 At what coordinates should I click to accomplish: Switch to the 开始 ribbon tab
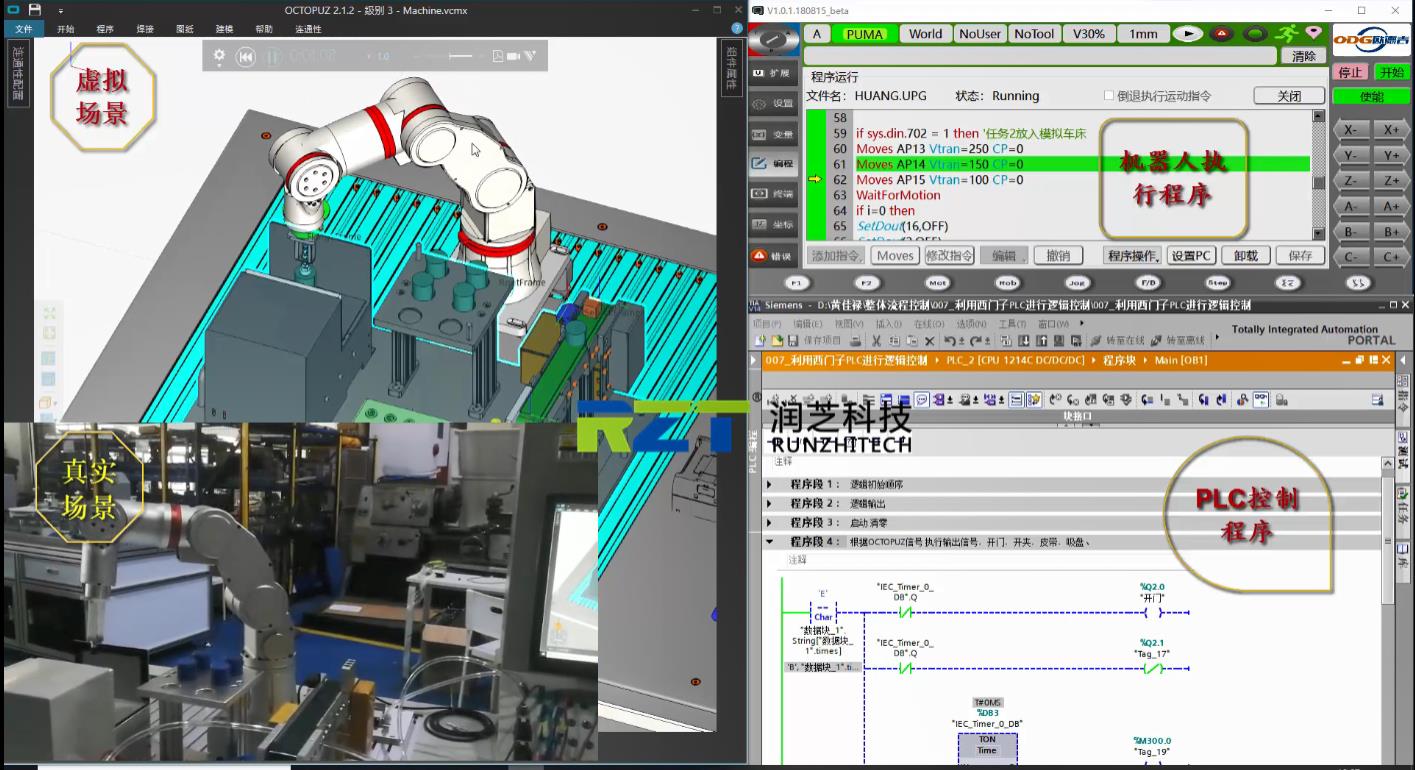65,29
